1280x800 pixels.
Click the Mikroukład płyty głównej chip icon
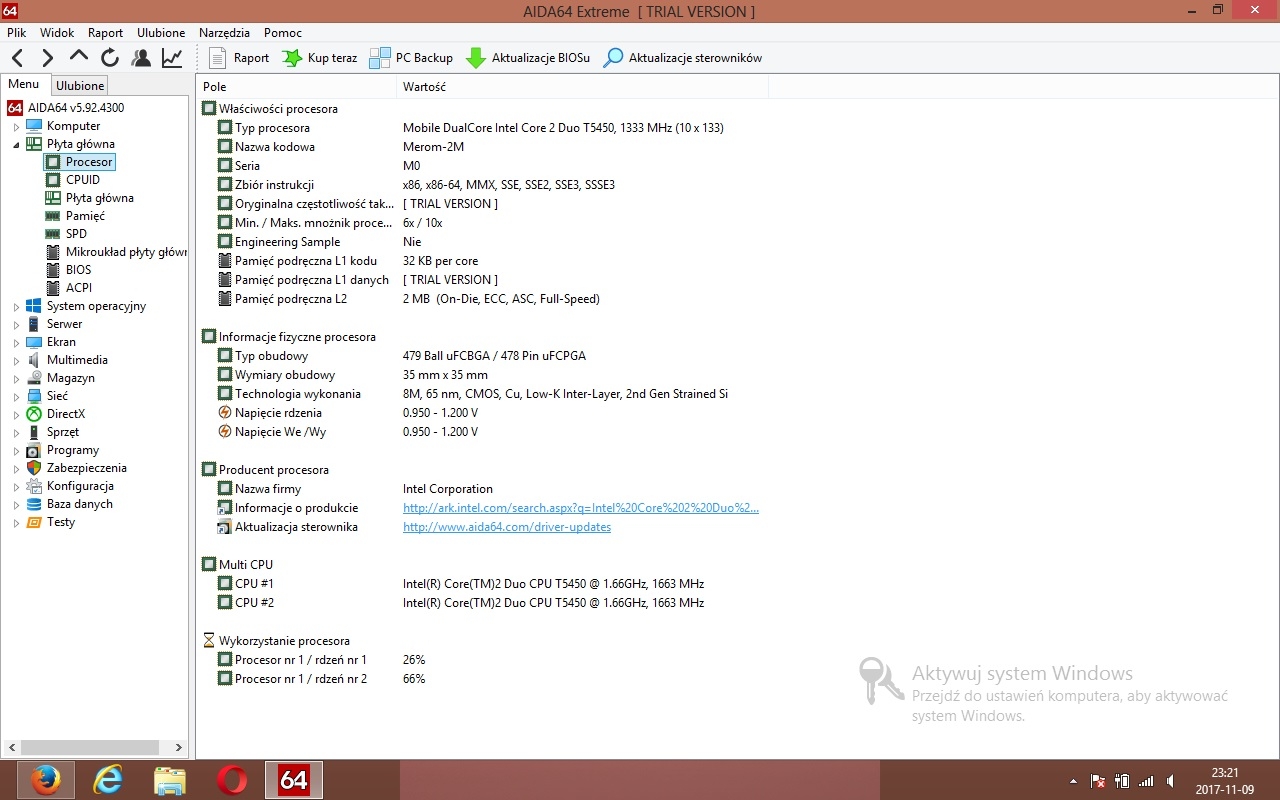[x=53, y=252]
